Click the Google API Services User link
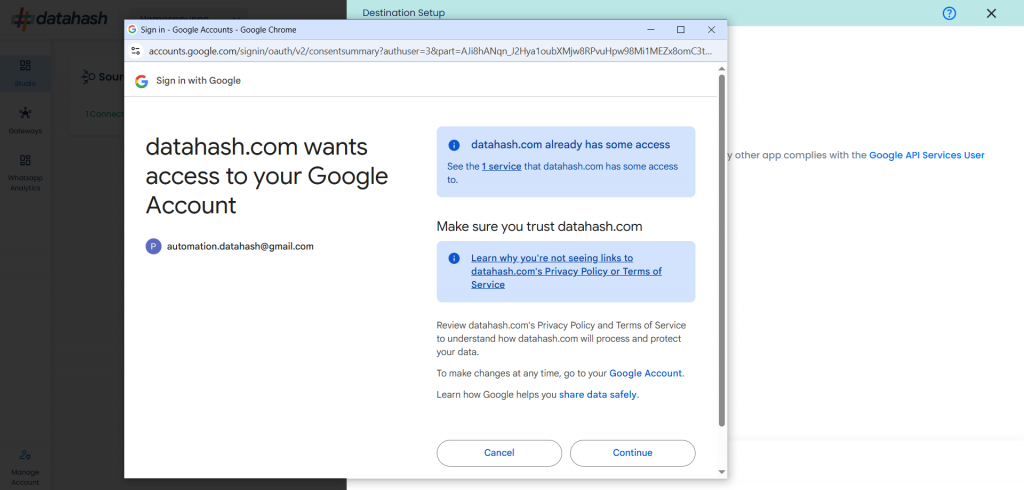Viewport: 1024px width, 490px height. point(926,155)
